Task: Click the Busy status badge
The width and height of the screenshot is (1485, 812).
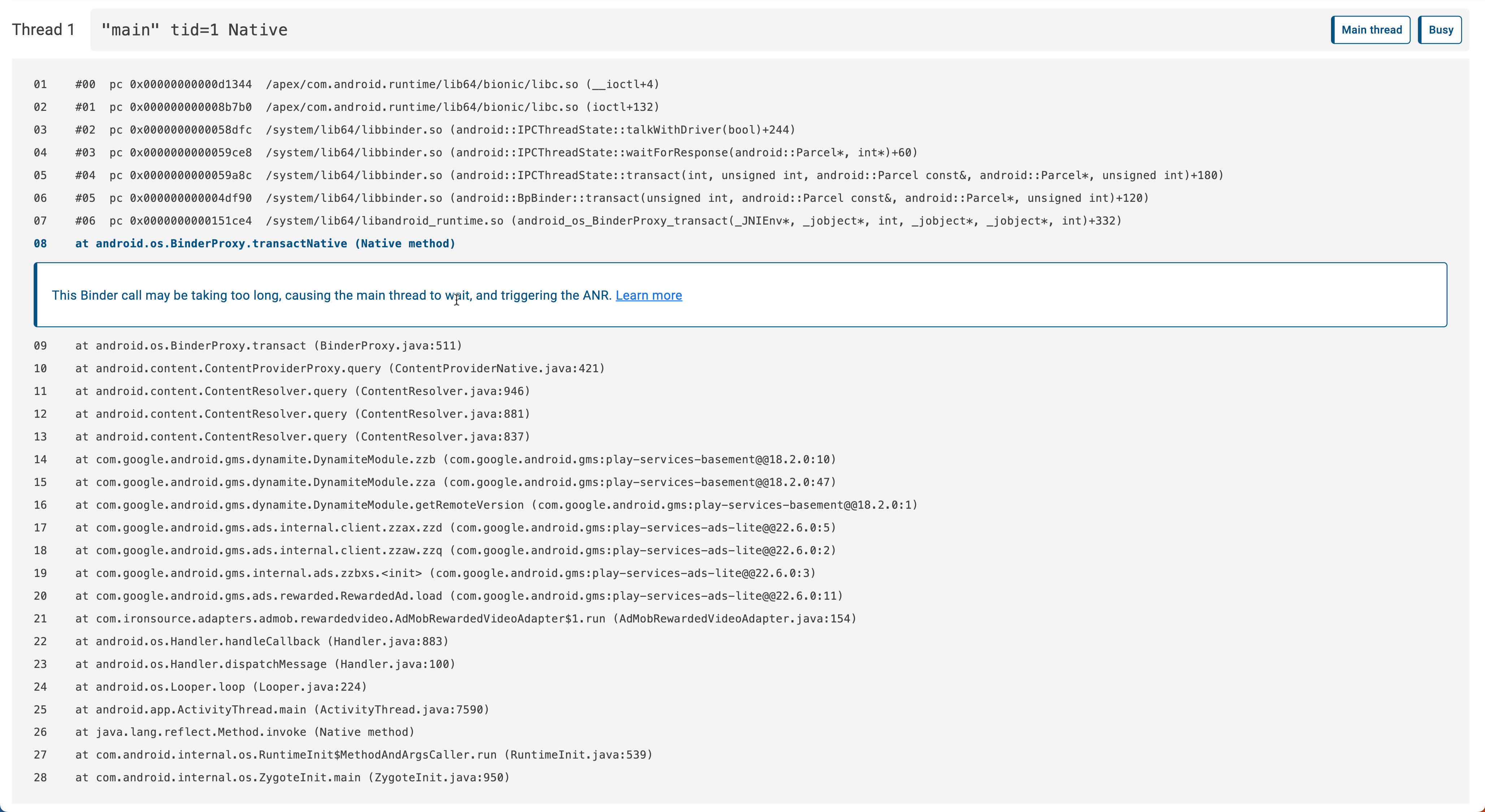Action: click(x=1440, y=30)
